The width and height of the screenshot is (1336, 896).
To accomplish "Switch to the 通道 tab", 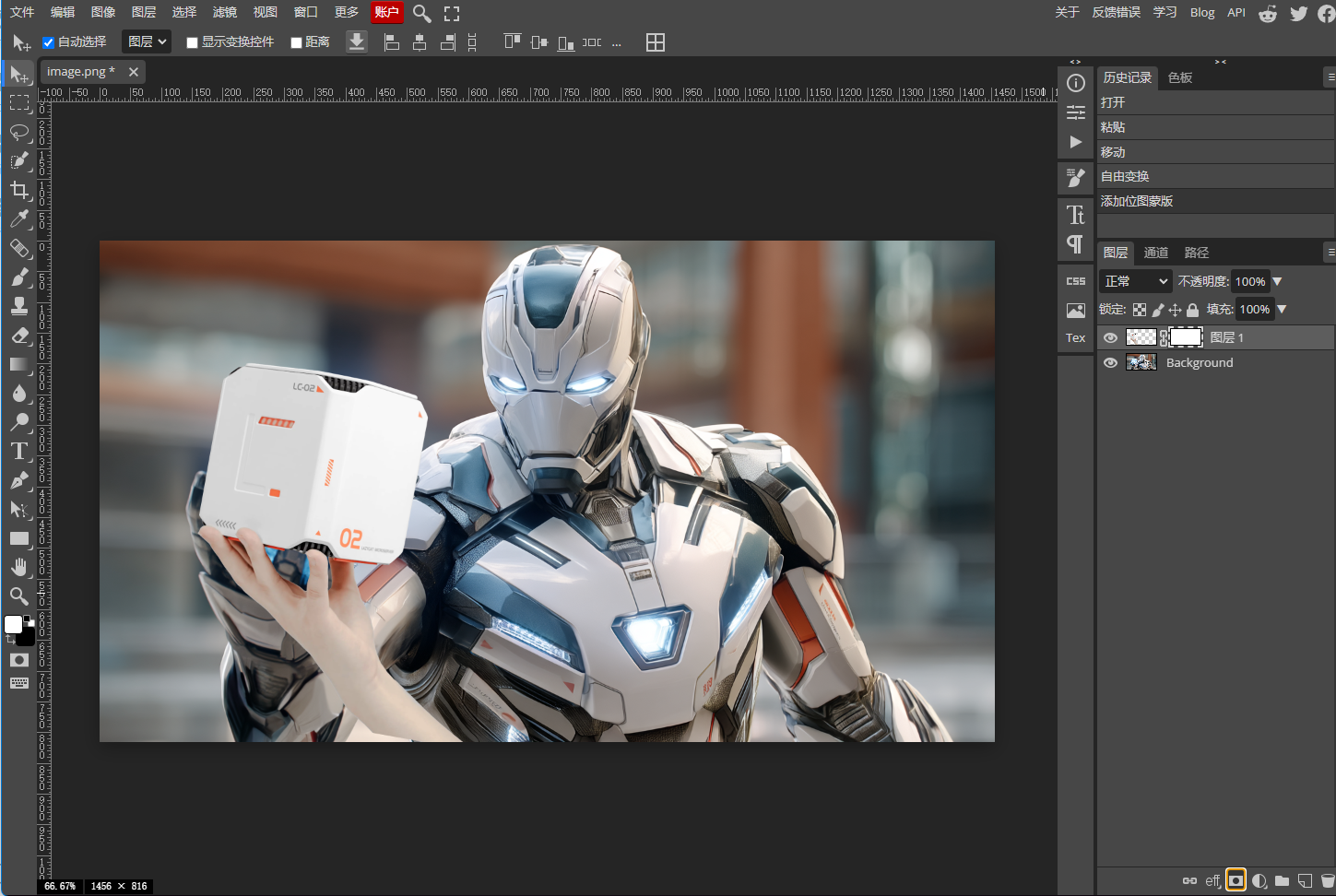I will (1155, 253).
